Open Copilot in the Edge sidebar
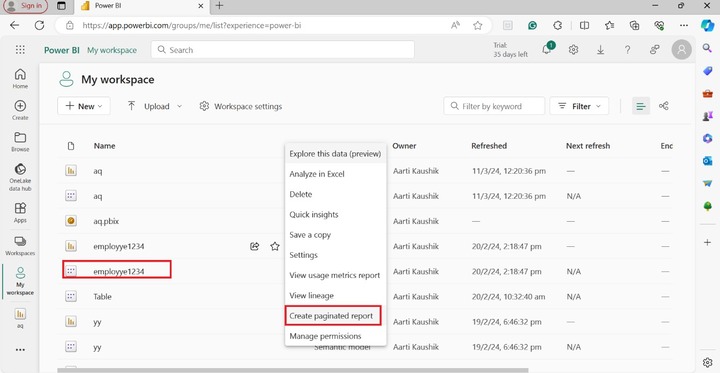 [x=707, y=25]
